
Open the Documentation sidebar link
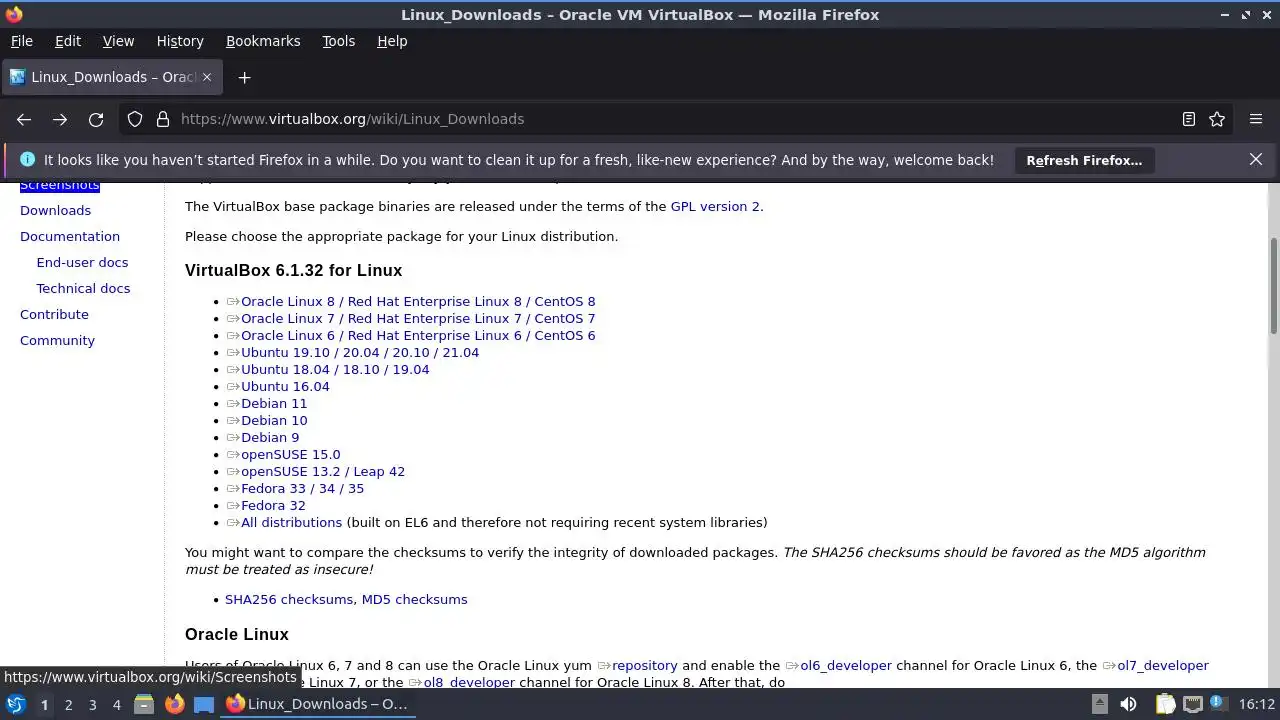pos(70,236)
